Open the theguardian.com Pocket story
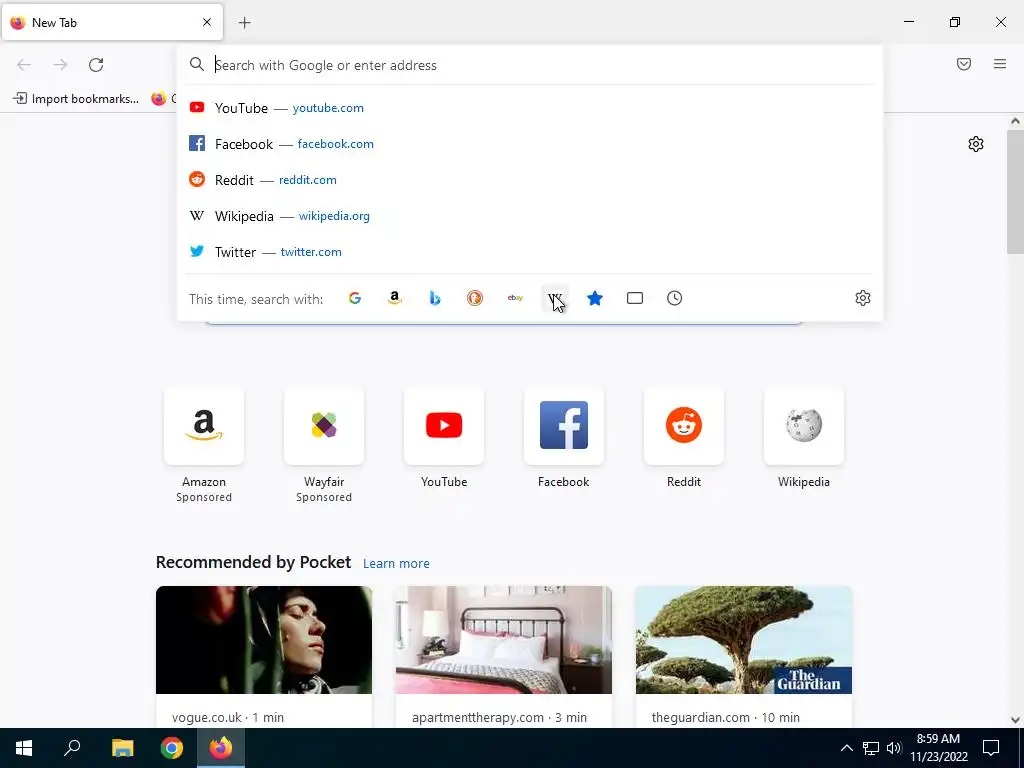This screenshot has height=768, width=1024. tap(744, 656)
